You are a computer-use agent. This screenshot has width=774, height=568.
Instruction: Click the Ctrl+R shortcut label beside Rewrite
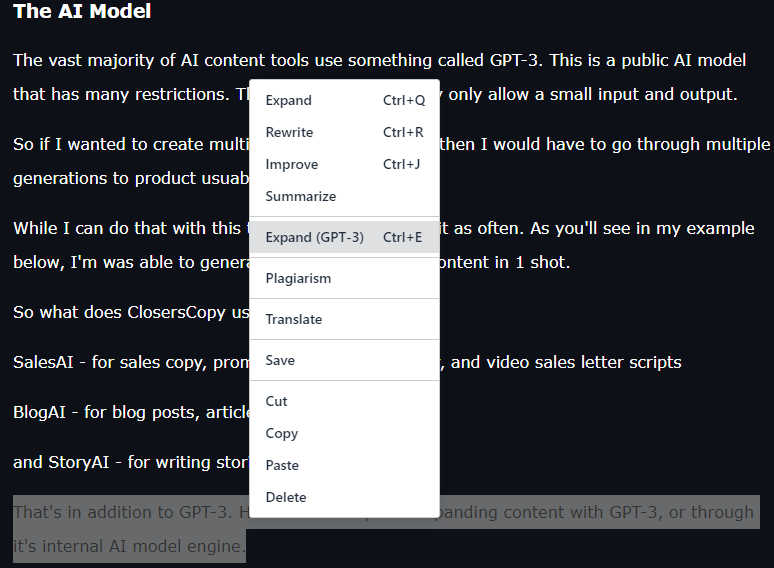(x=403, y=132)
